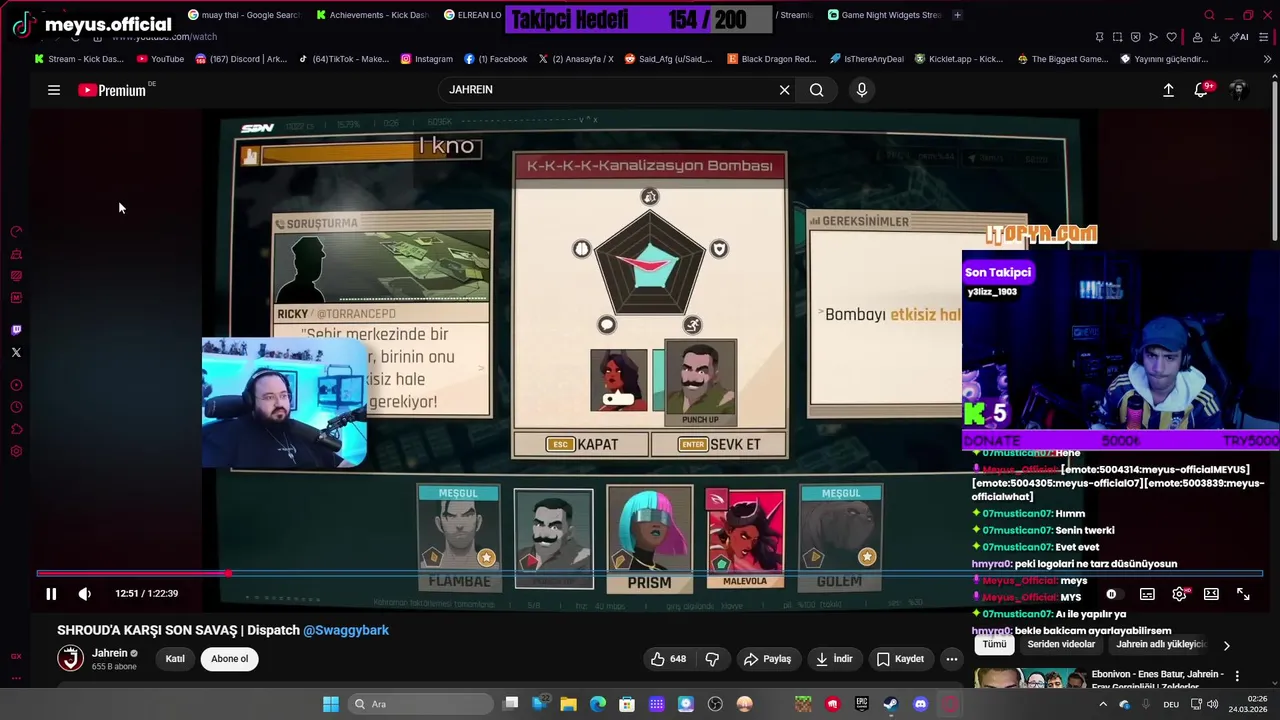The height and width of the screenshot is (720, 1280).
Task: Toggle subtitles in the video player
Action: tap(1147, 594)
